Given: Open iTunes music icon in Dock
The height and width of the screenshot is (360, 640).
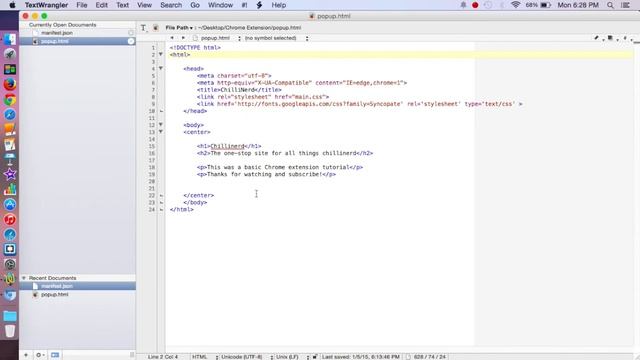Looking at the screenshot, I should (10, 220).
